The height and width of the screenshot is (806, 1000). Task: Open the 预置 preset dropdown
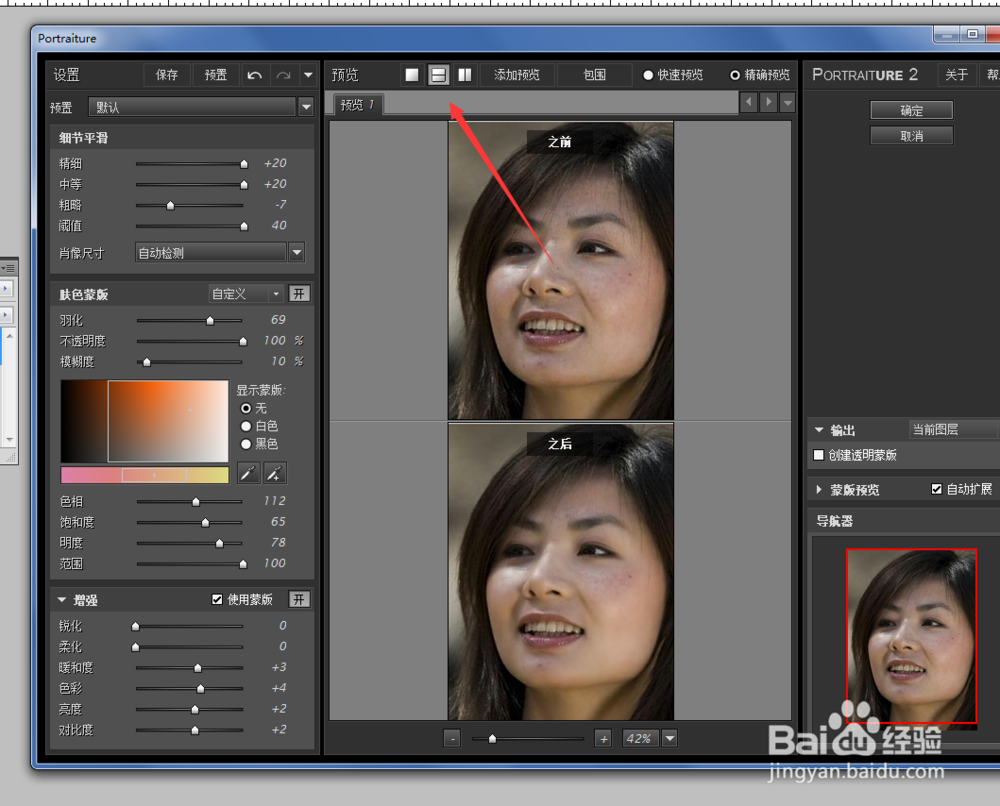[306, 107]
